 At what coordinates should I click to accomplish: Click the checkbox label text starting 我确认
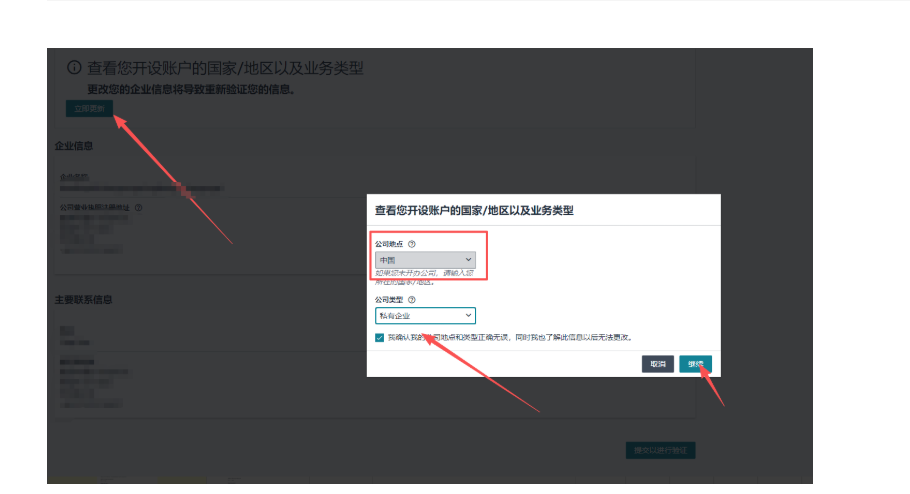pyautogui.click(x=510, y=338)
